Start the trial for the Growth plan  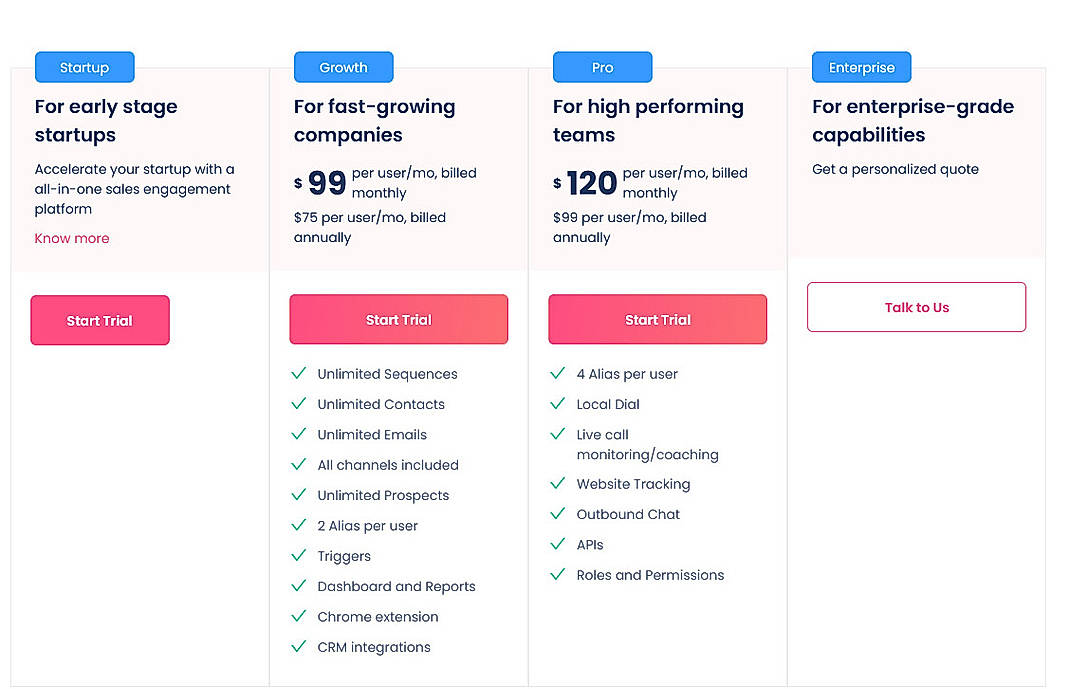(398, 318)
